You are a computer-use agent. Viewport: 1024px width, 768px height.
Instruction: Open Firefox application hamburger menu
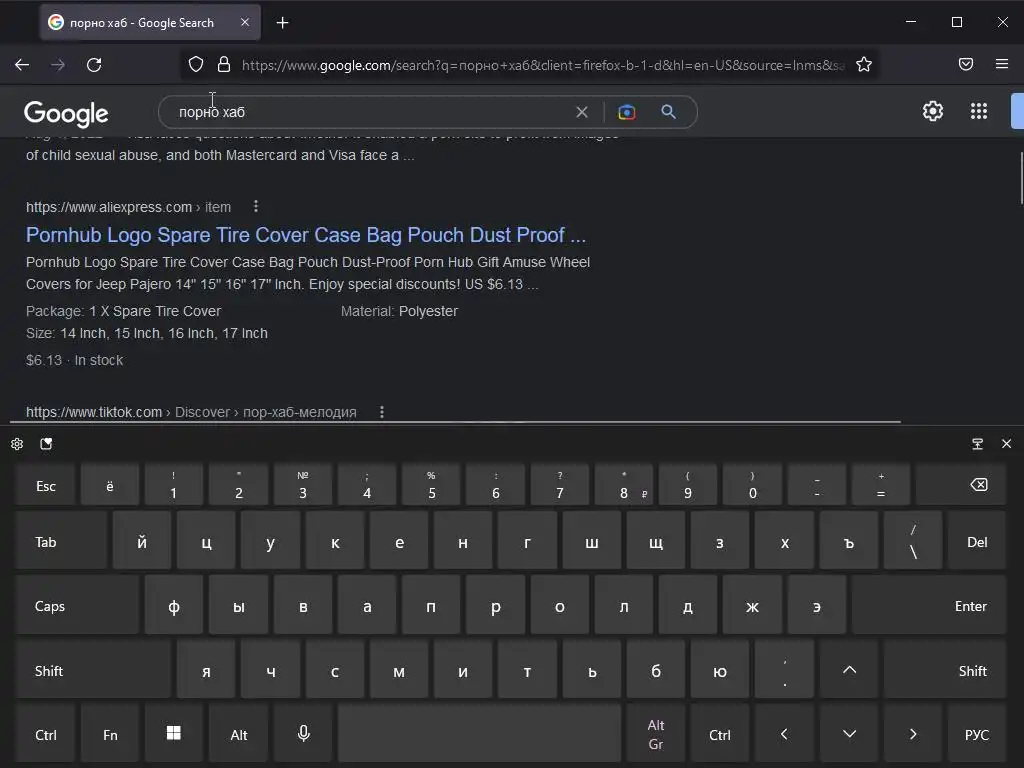click(1002, 64)
